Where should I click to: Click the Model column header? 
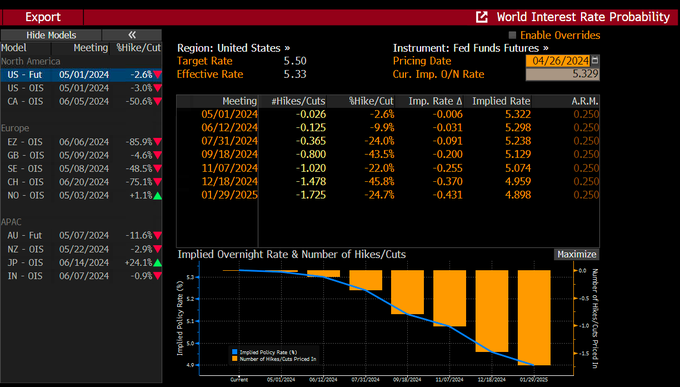tap(13, 48)
